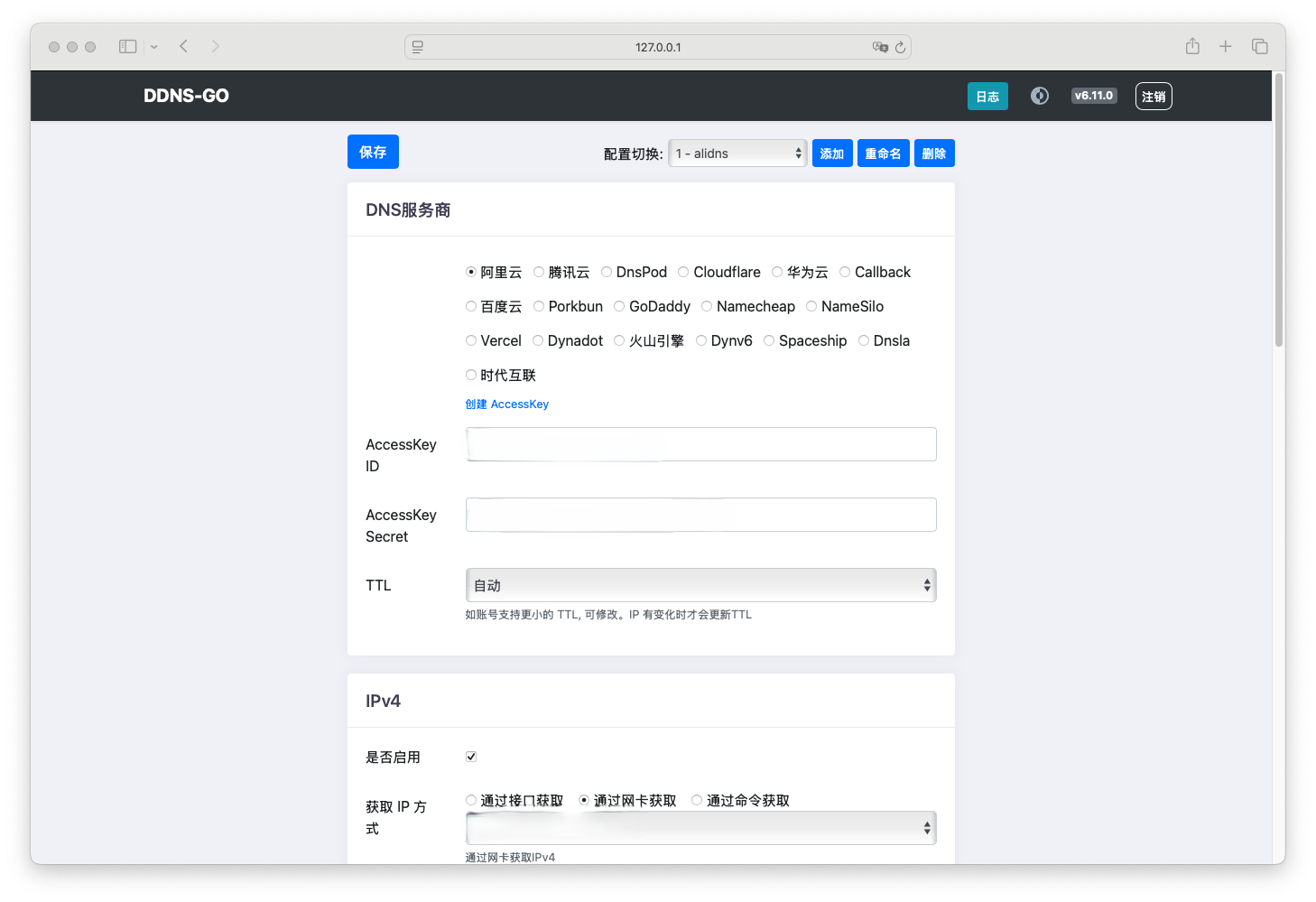Open the 配置切换 aliDNS dropdown
This screenshot has width=1316, height=902.
point(737,153)
